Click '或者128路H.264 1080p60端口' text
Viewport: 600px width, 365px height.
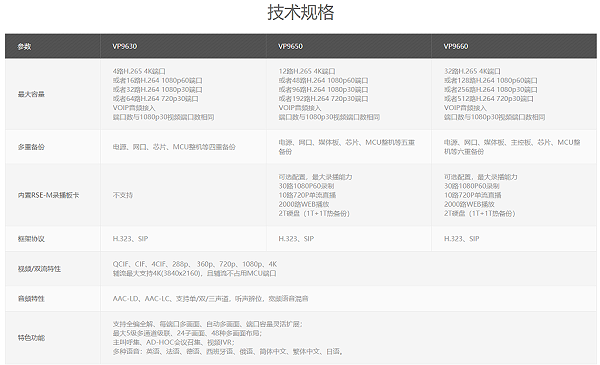pos(491,80)
